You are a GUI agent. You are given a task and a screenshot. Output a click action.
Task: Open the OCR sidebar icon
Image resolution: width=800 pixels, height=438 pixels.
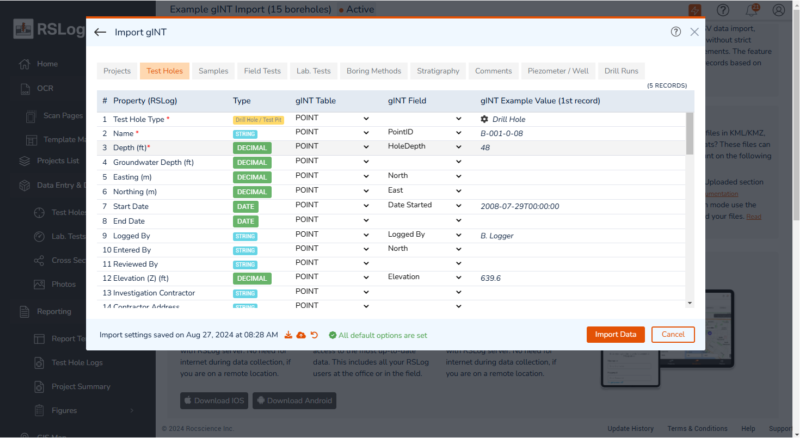coord(25,88)
